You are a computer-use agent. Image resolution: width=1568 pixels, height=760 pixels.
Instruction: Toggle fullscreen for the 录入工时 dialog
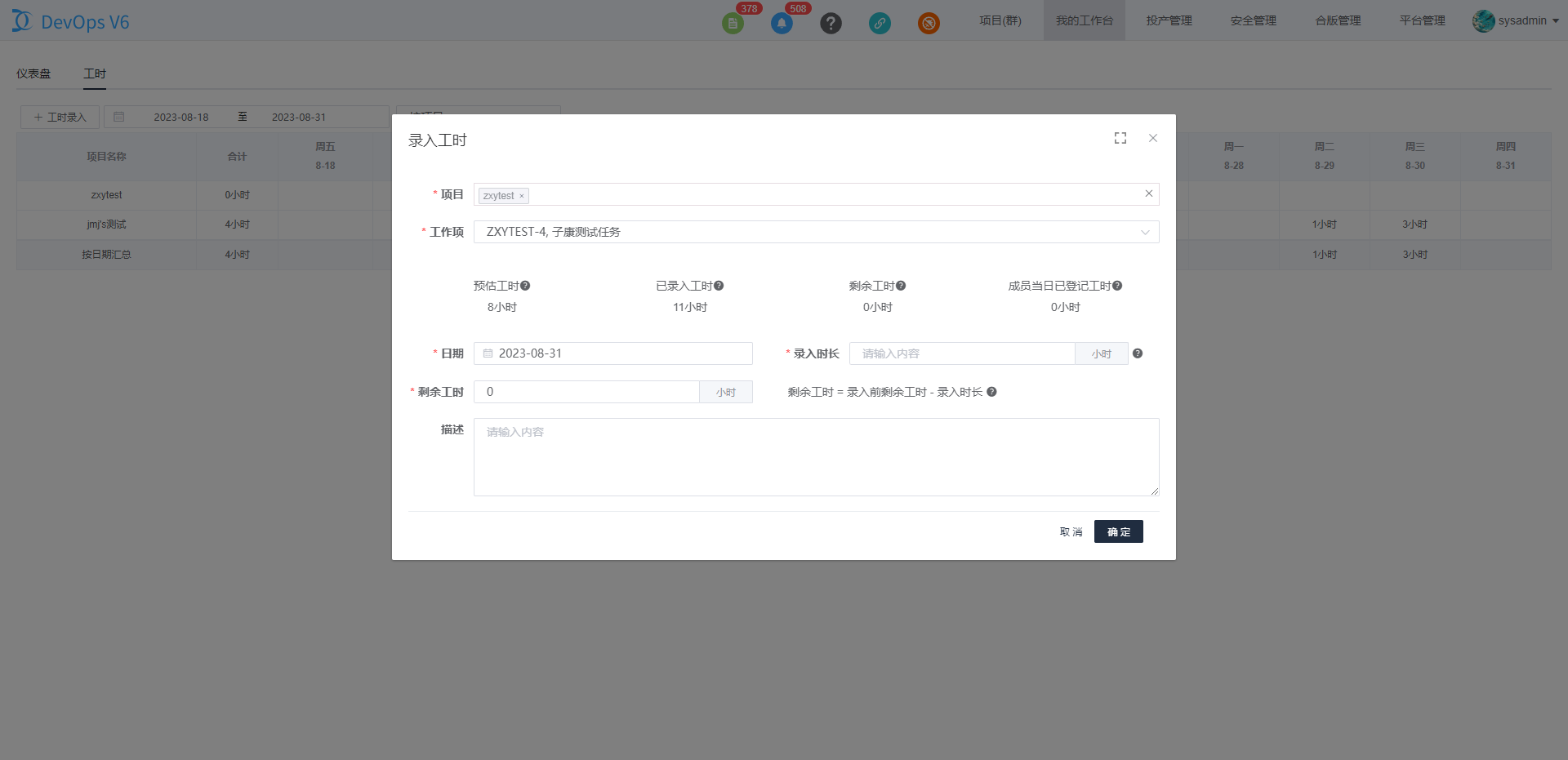coord(1120,139)
